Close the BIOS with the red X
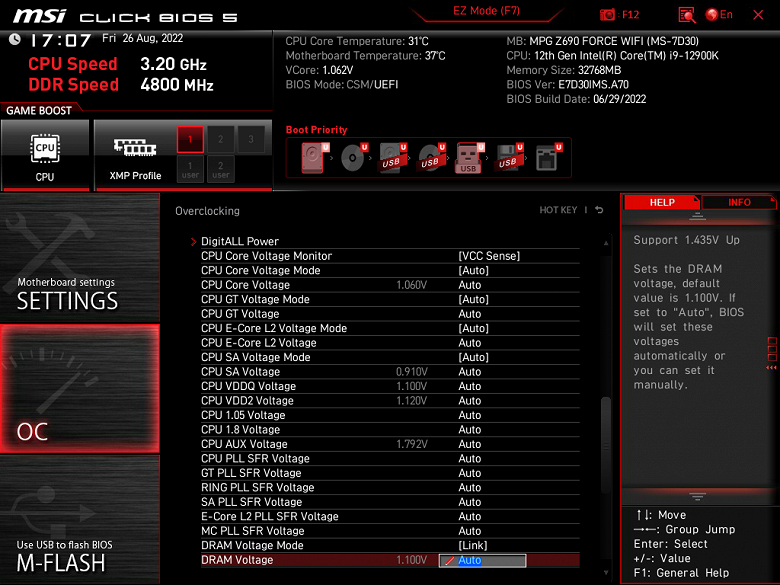 tap(758, 15)
